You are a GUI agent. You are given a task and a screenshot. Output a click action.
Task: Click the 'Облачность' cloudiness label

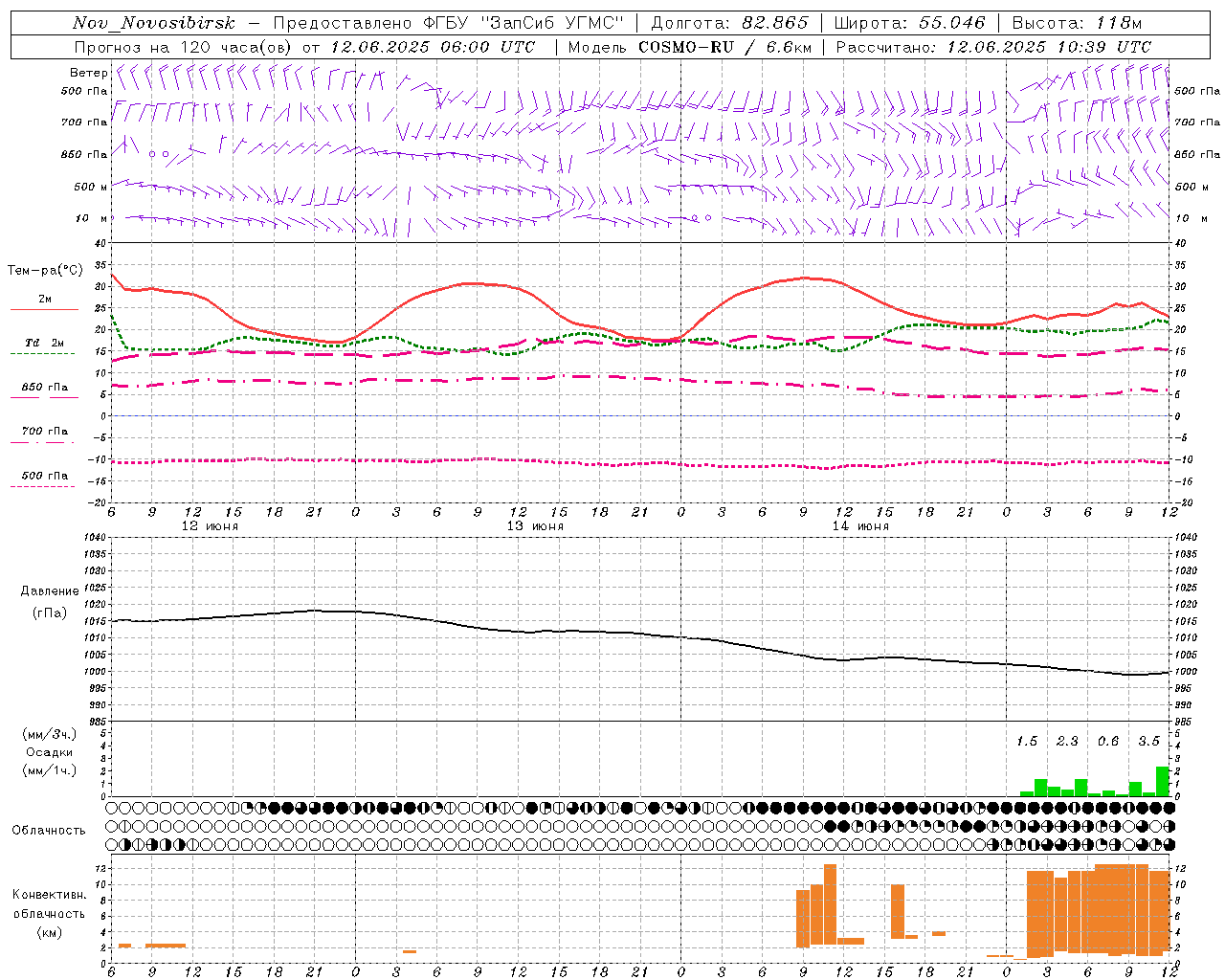pos(49,831)
